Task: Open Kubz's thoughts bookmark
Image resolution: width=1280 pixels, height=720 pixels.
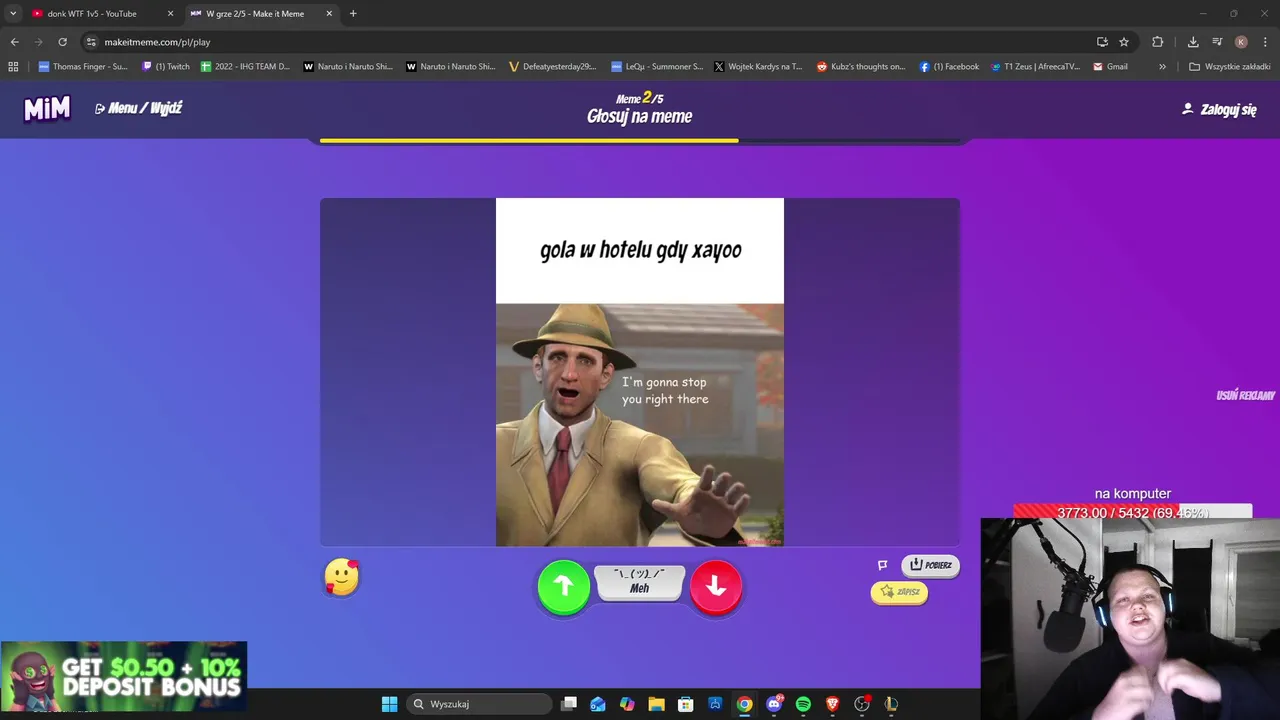Action: coord(861,67)
